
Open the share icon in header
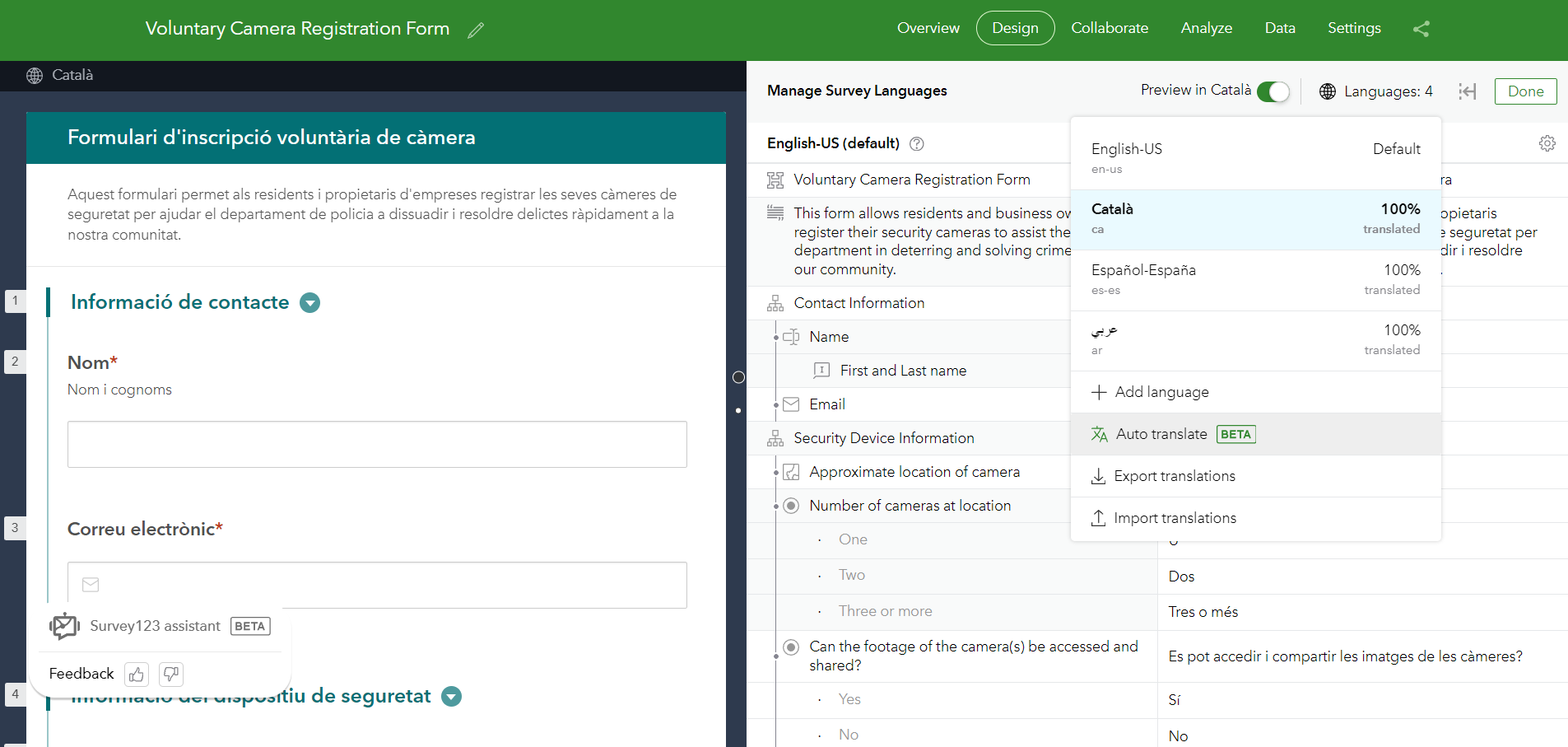coord(1421,29)
